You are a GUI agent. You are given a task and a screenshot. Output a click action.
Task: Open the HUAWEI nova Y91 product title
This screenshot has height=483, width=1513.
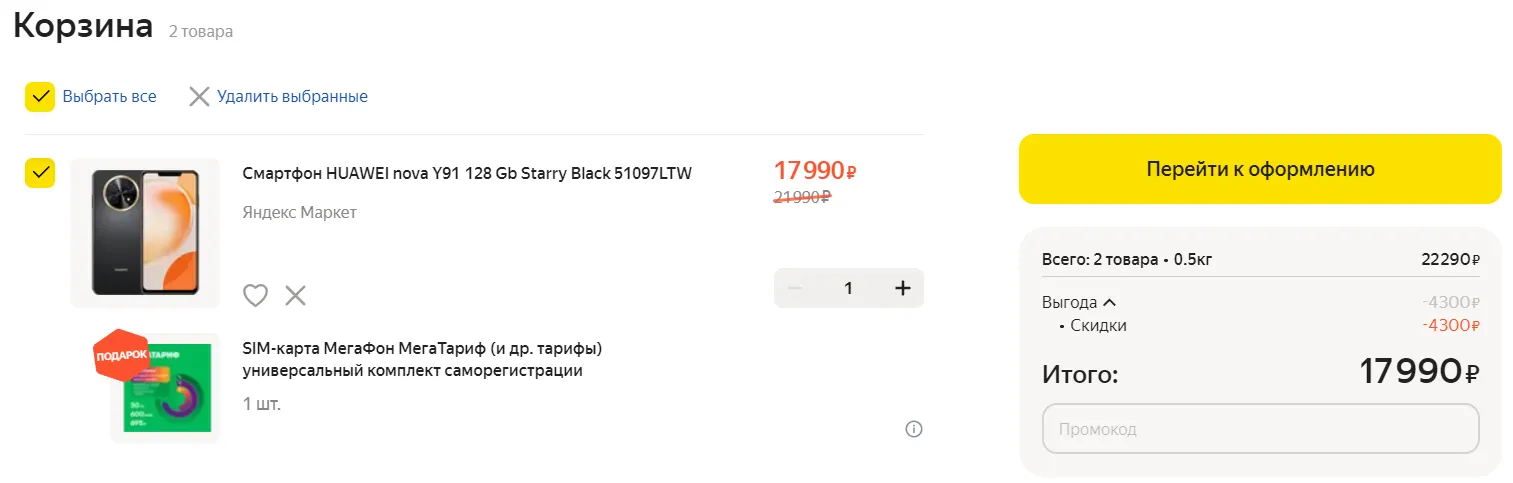point(467,173)
